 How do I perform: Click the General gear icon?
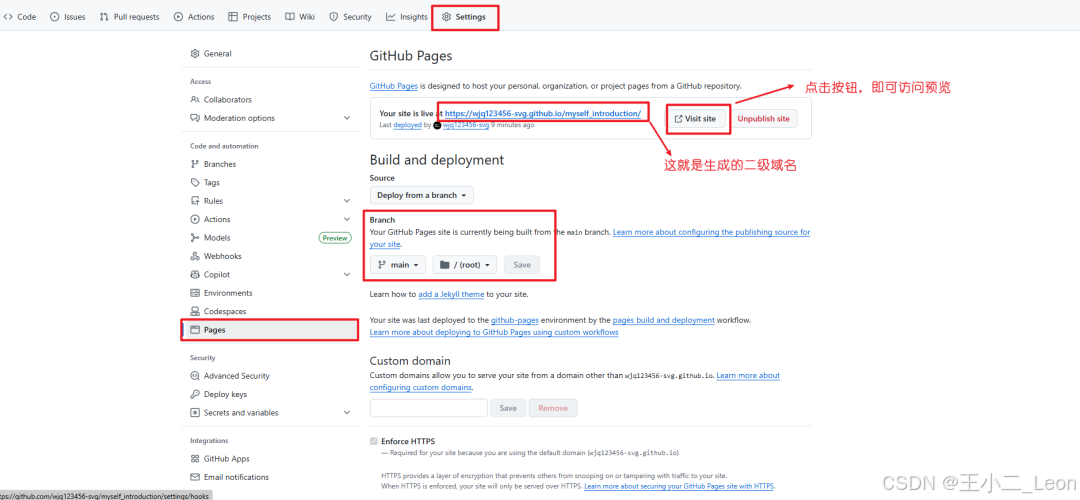pos(195,54)
